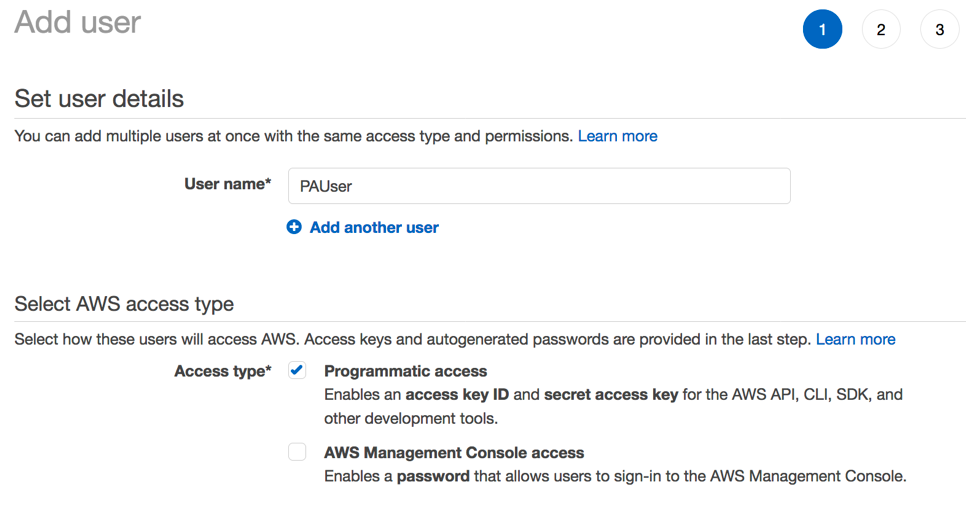The image size is (966, 505).
Task: Click the bold access key ID text
Action: point(459,395)
